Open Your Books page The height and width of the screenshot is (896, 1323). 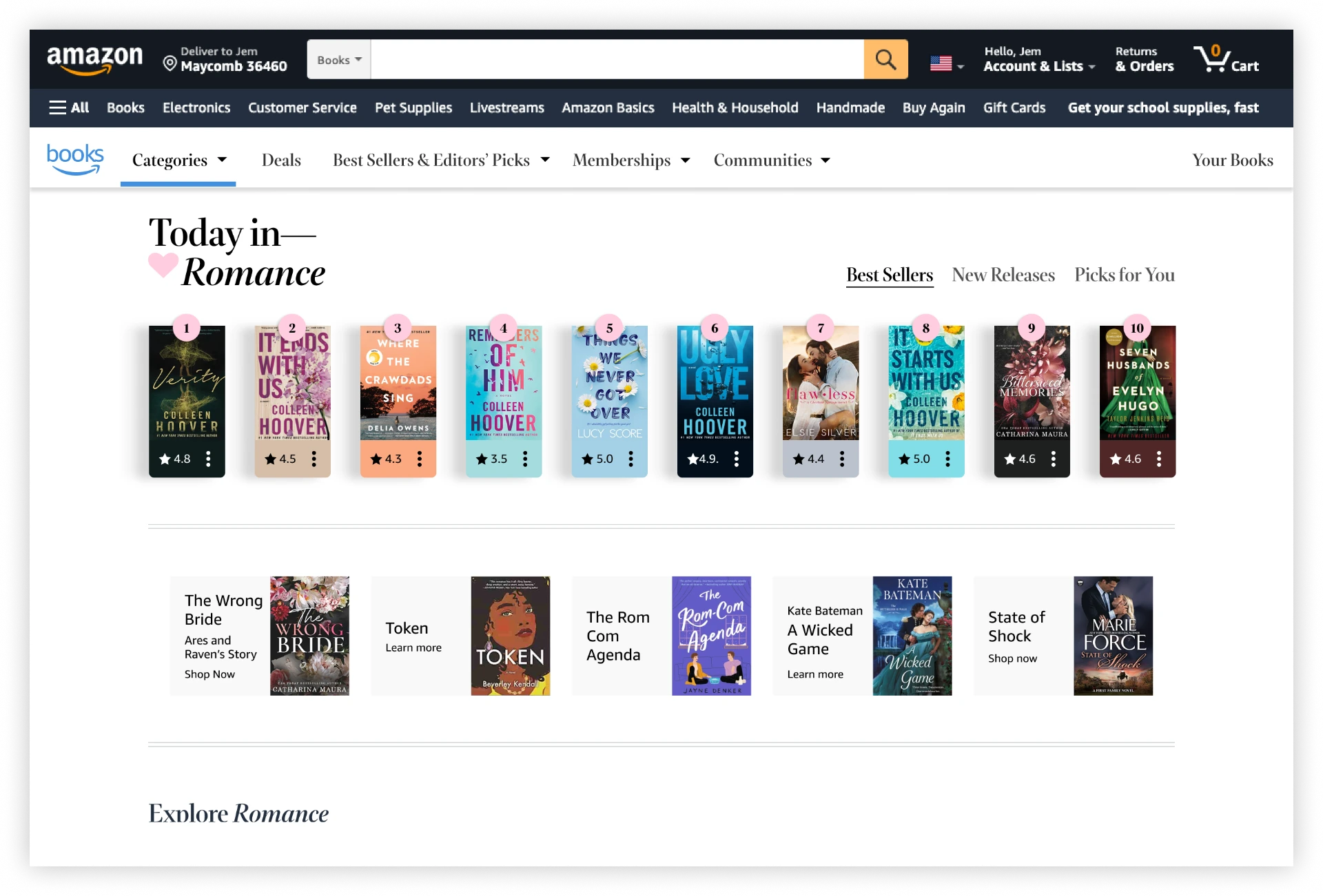(1233, 160)
